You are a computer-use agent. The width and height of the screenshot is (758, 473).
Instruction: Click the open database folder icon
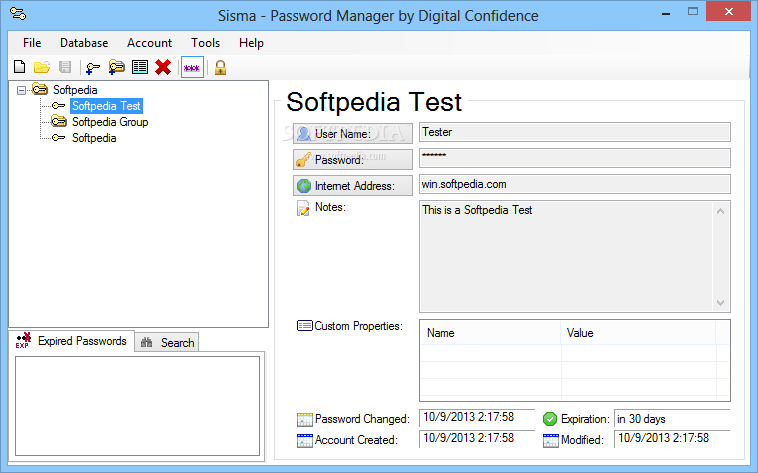(x=42, y=67)
